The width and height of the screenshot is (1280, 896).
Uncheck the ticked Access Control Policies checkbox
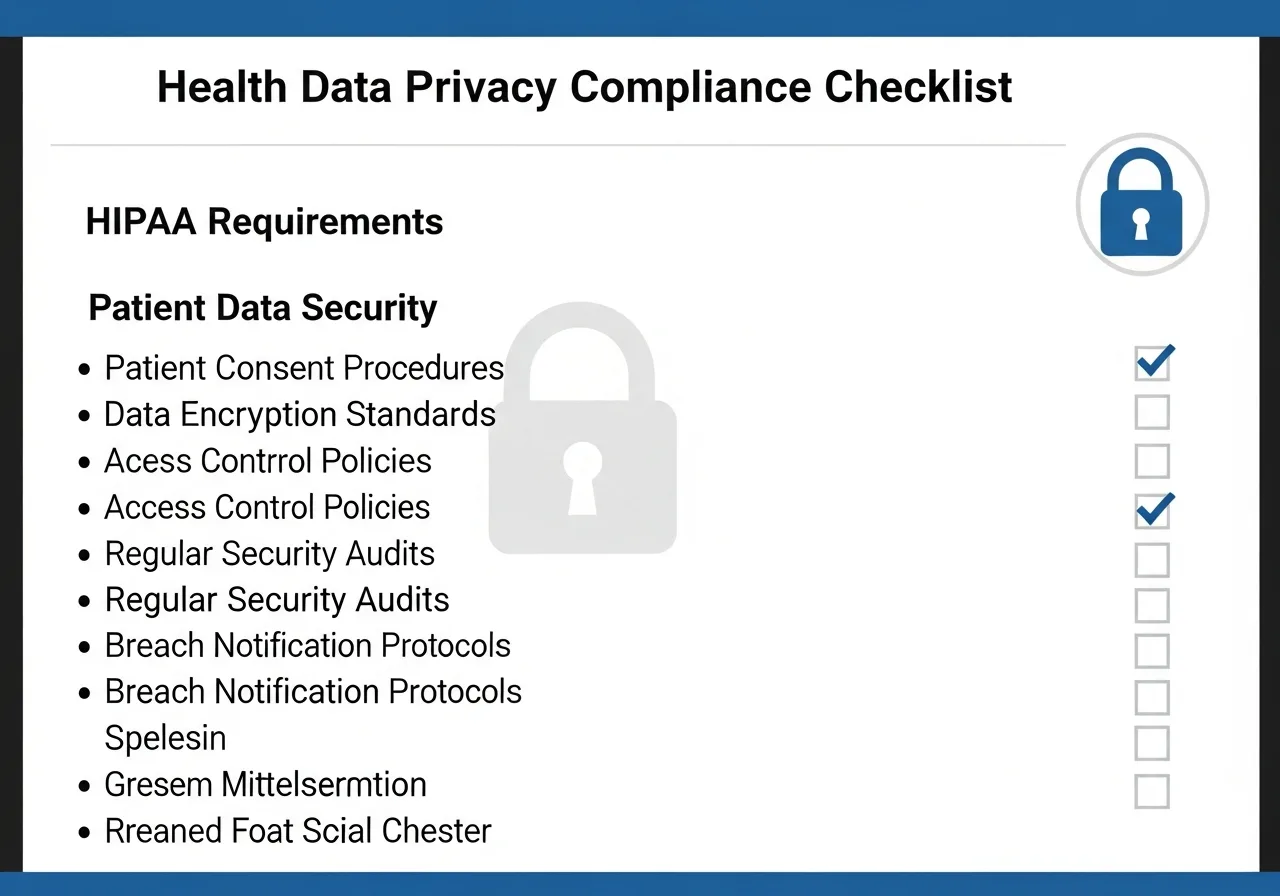coord(1152,511)
